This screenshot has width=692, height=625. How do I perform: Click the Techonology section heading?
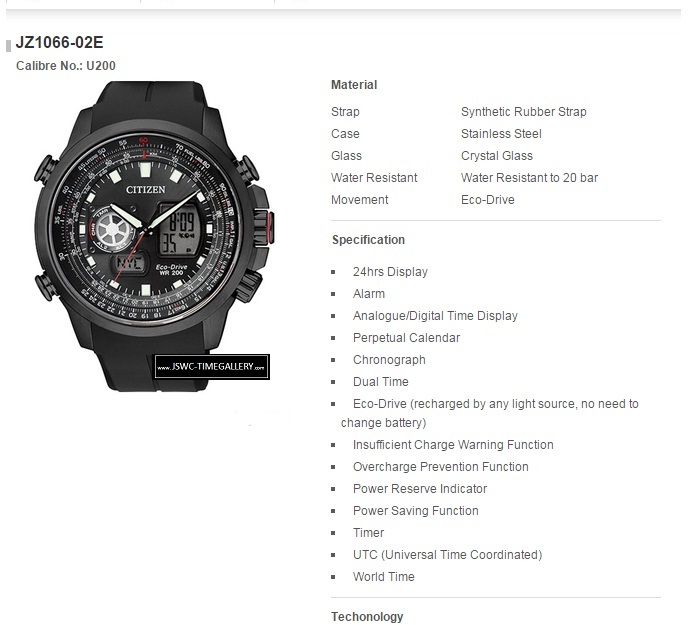367,617
